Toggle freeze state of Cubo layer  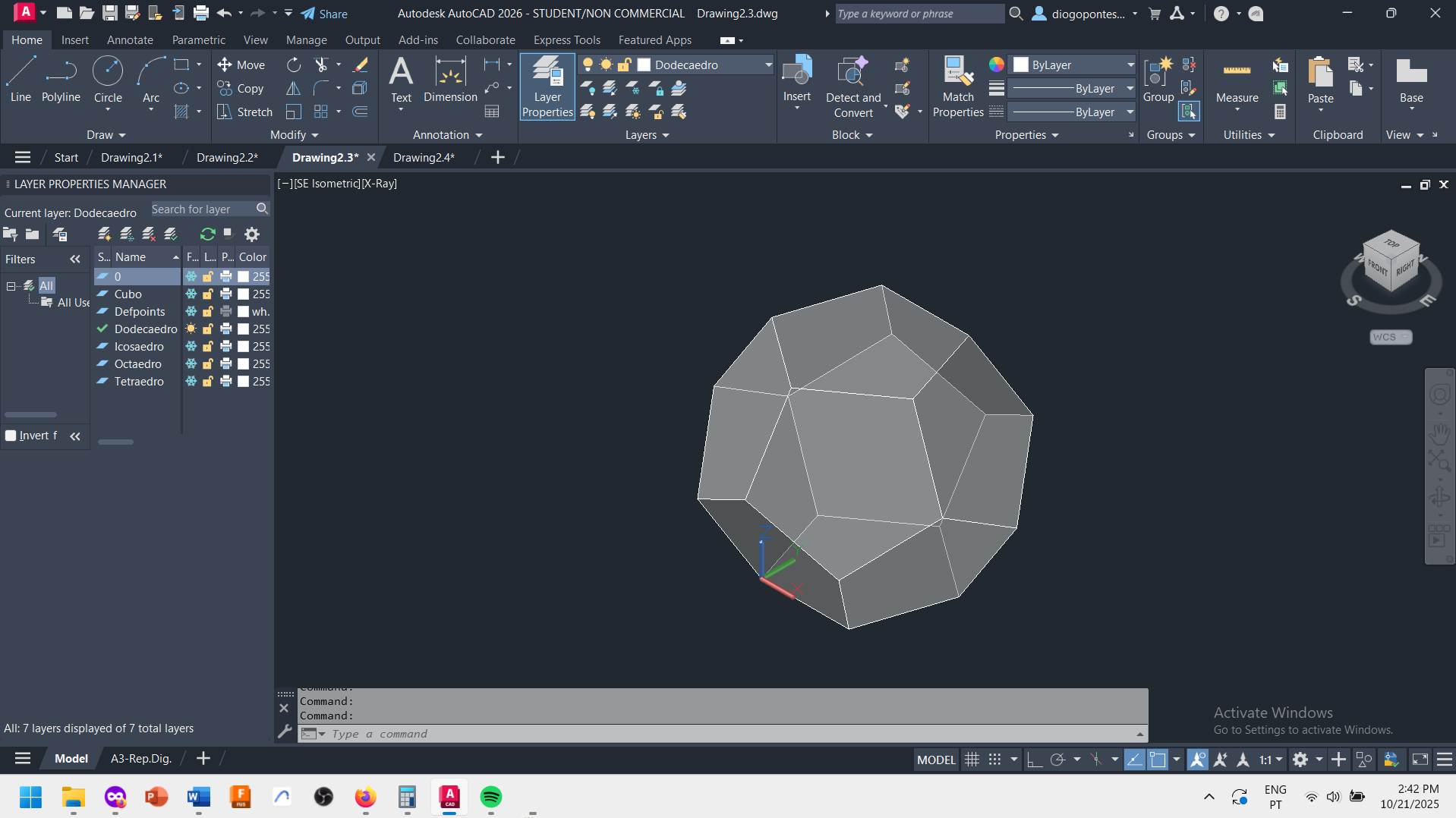(x=191, y=294)
